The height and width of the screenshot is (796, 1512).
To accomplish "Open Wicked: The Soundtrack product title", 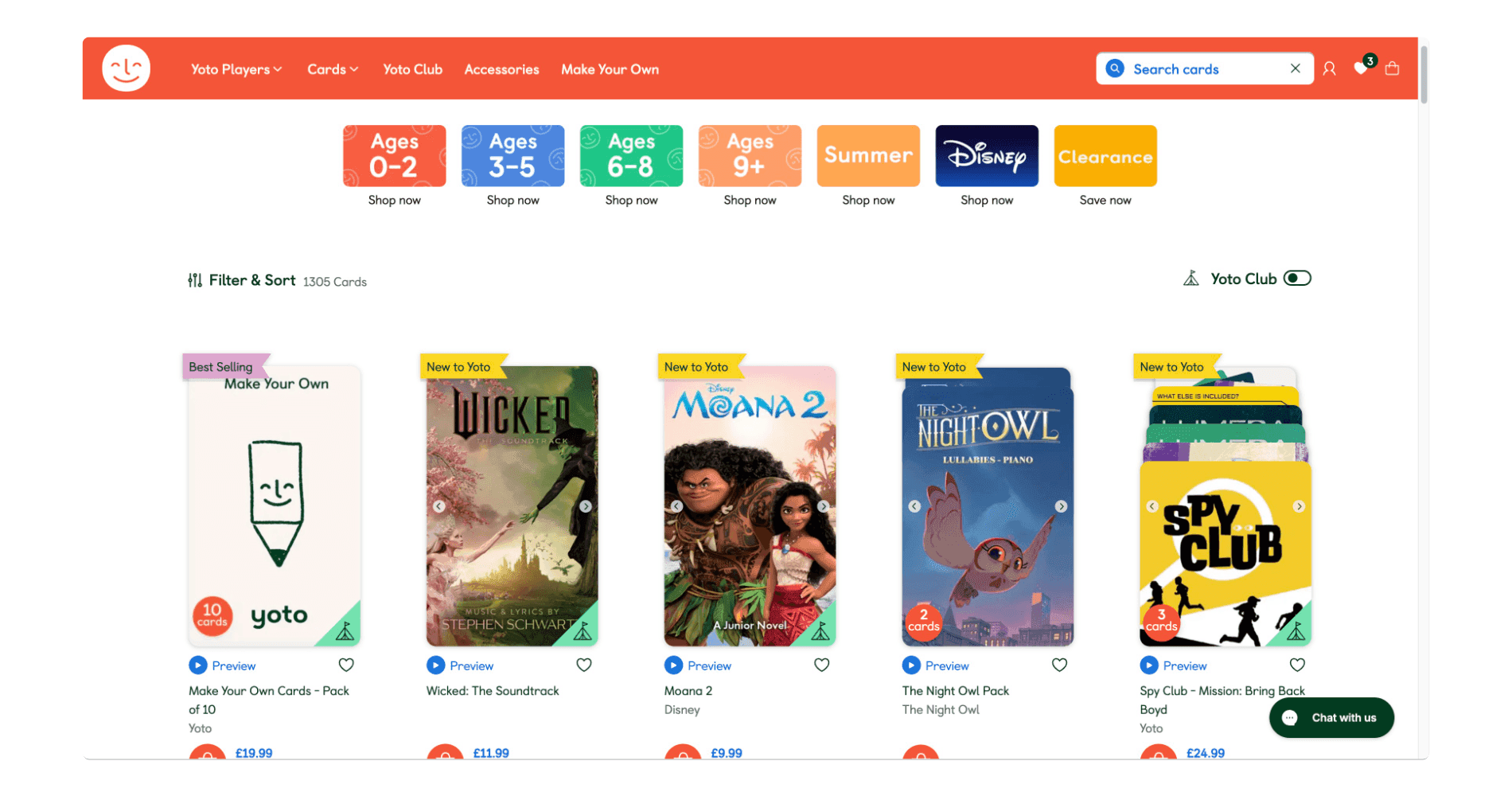I will pyautogui.click(x=493, y=691).
